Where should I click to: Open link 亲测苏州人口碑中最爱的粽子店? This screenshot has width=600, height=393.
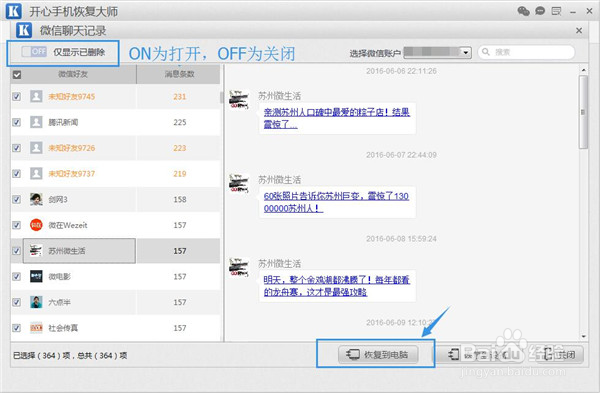coord(337,118)
